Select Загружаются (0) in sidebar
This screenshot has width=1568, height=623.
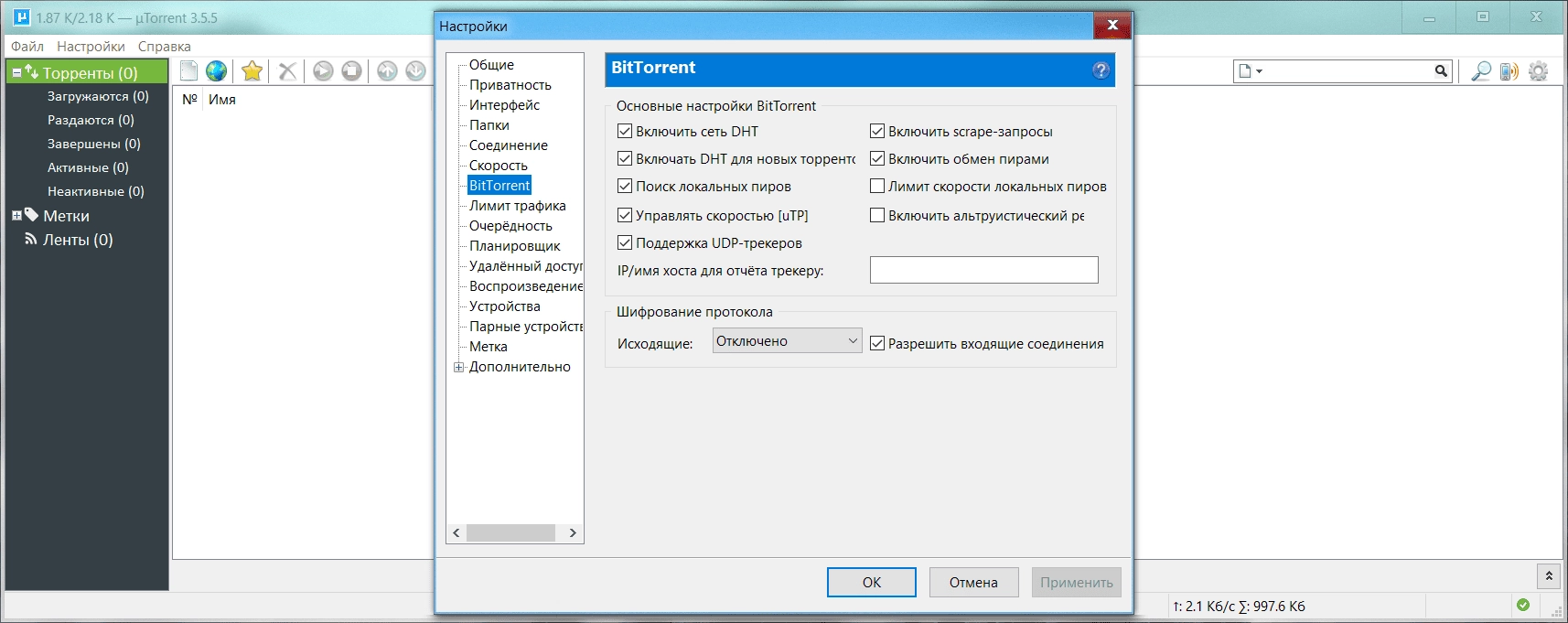coord(98,96)
